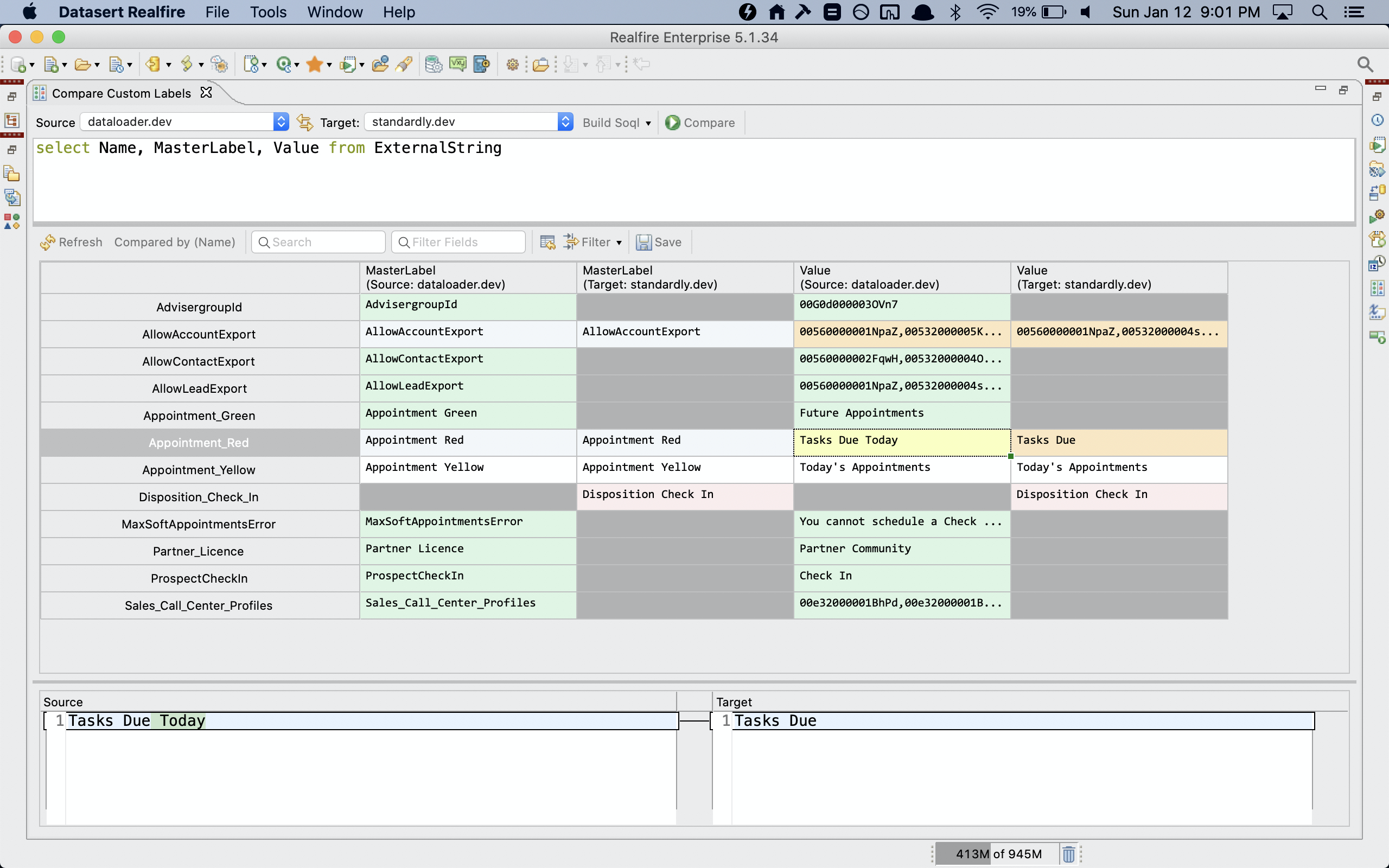The image size is (1389, 868).
Task: Click the compare grid icon in right sidebar
Action: click(x=1377, y=288)
